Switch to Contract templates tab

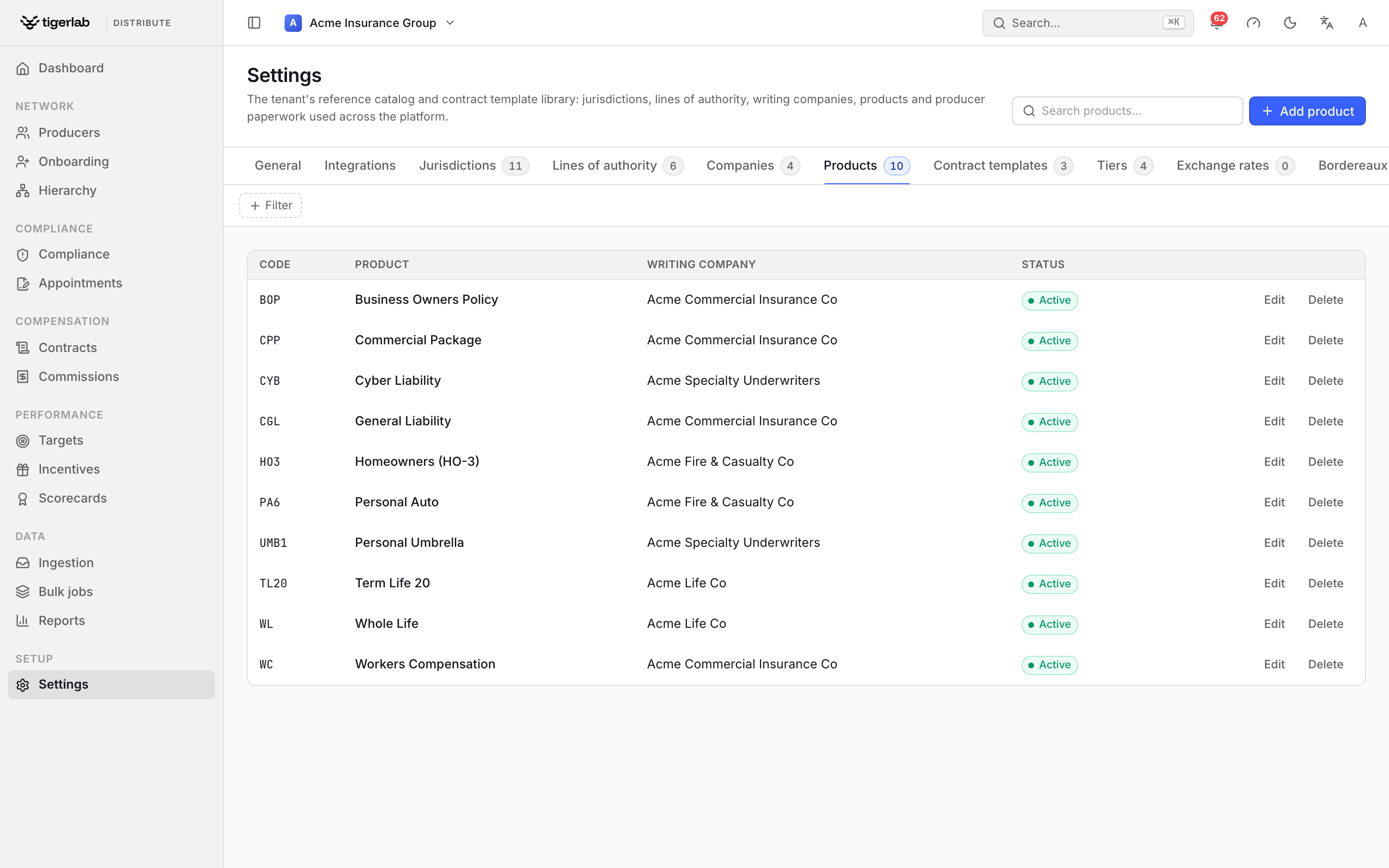tap(1003, 166)
